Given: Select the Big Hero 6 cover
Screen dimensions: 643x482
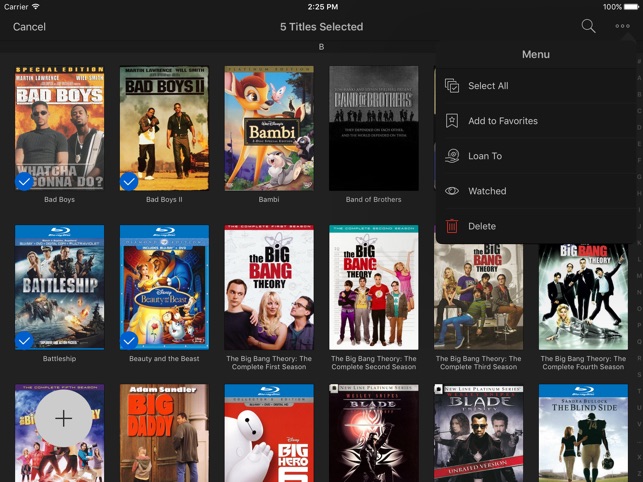Looking at the screenshot, I should pos(269,433).
